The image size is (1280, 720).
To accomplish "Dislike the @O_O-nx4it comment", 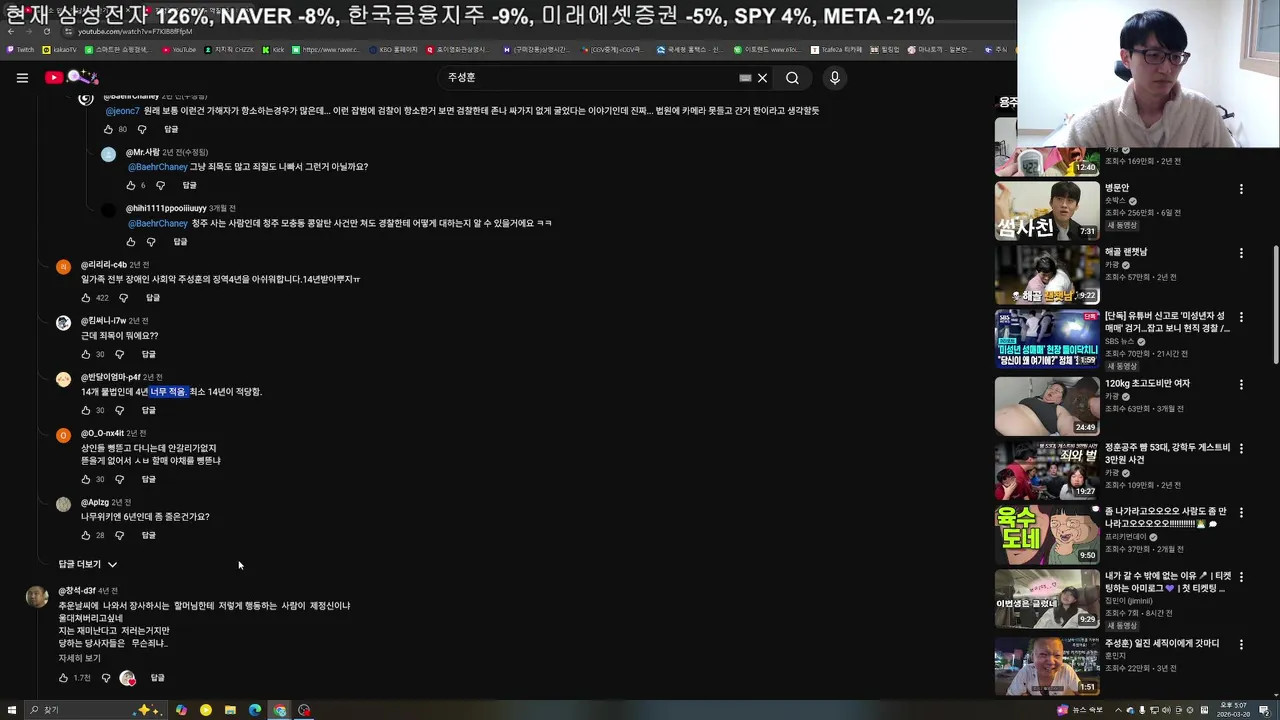I will coord(119,480).
